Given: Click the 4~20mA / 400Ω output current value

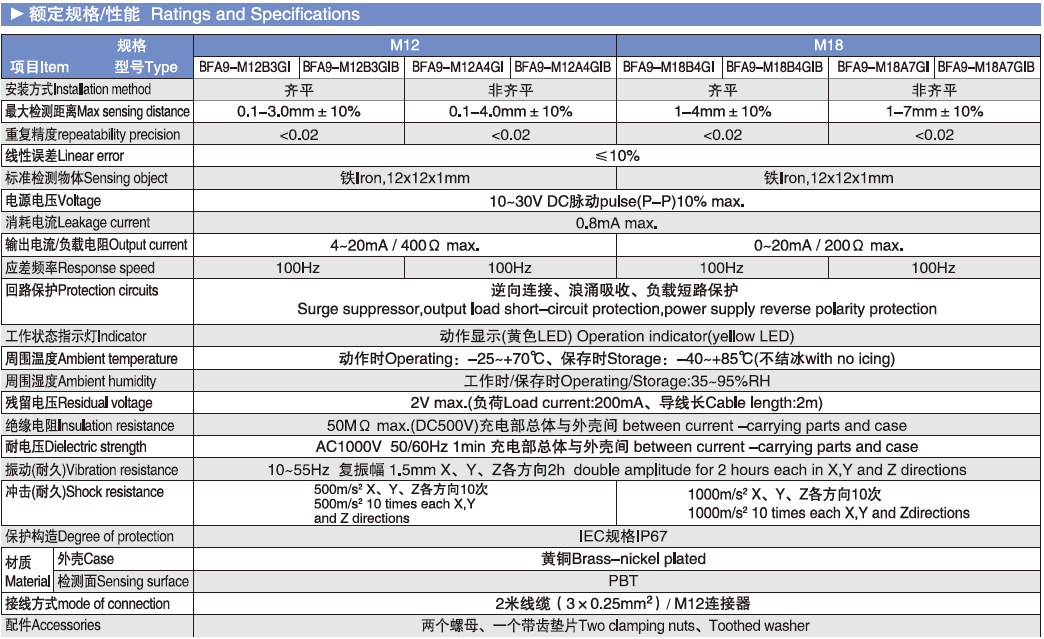Looking at the screenshot, I should pos(404,245).
